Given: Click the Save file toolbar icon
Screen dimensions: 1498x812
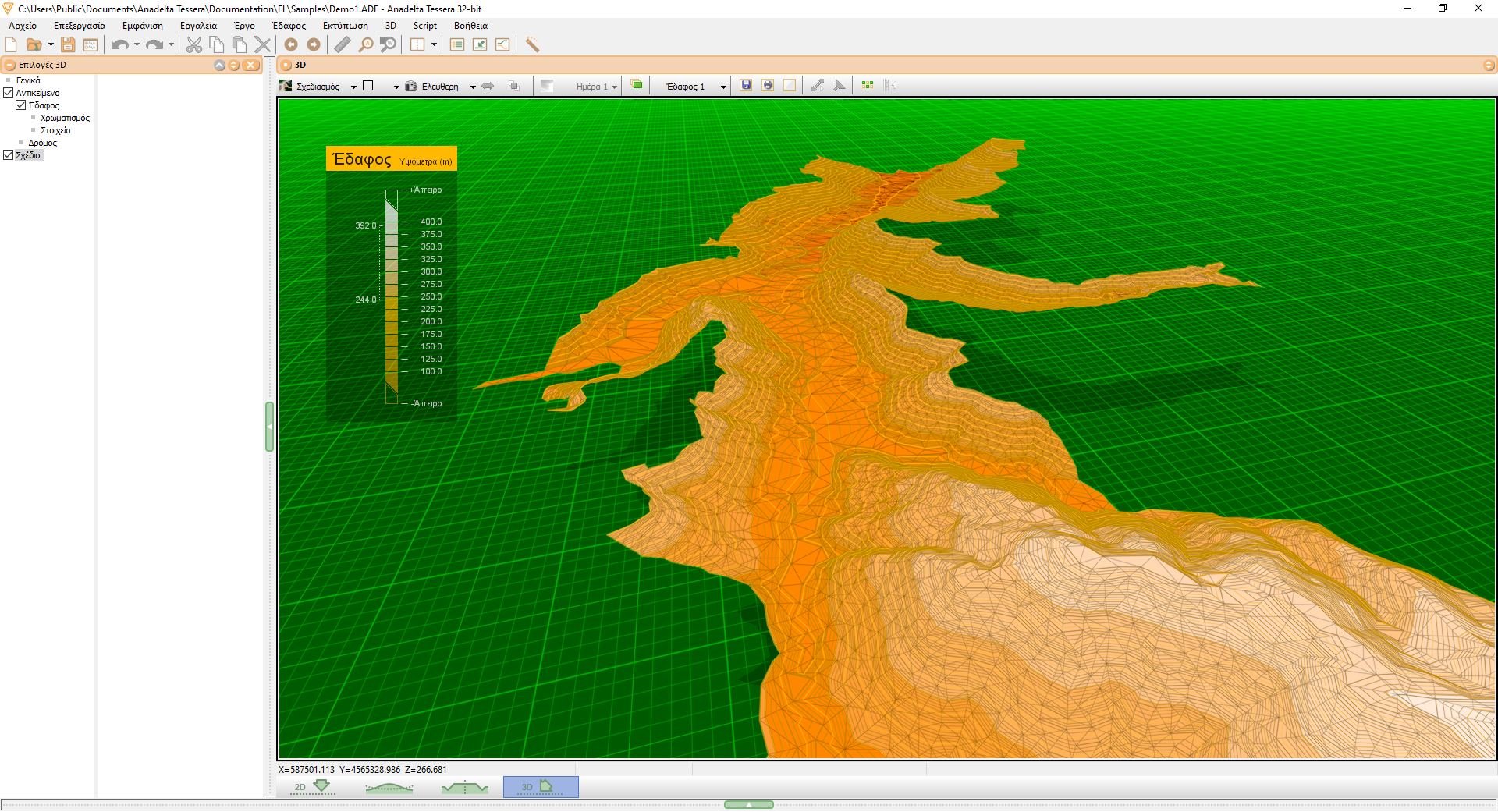Looking at the screenshot, I should (68, 44).
